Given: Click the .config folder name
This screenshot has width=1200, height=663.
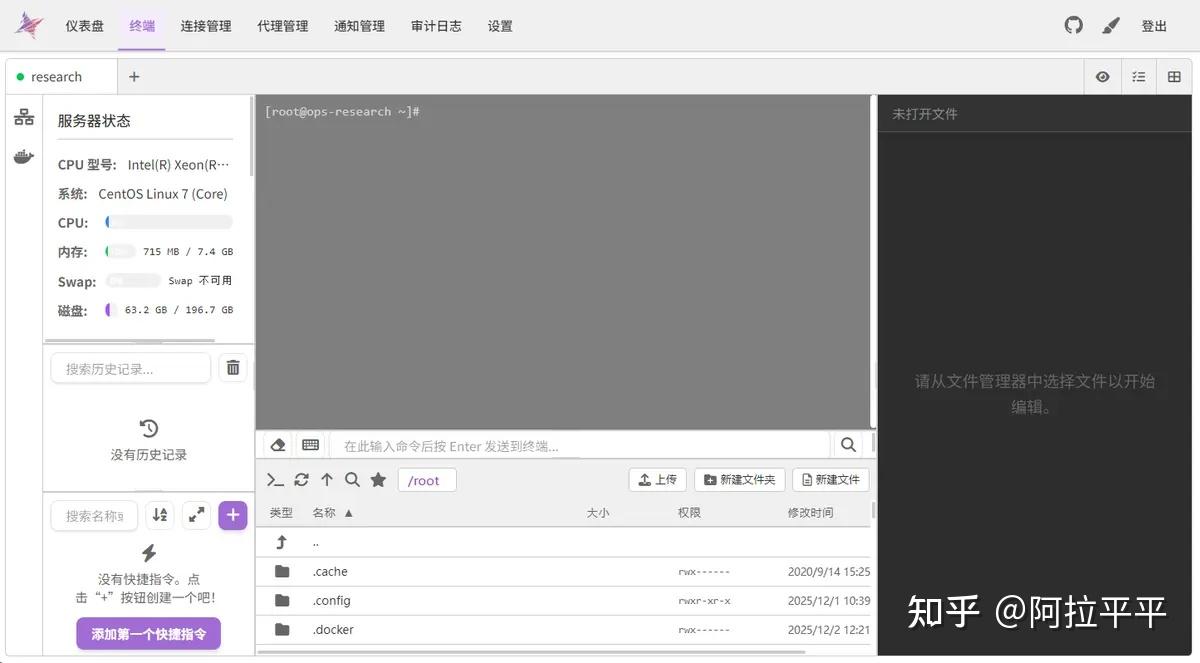Looking at the screenshot, I should pos(332,600).
